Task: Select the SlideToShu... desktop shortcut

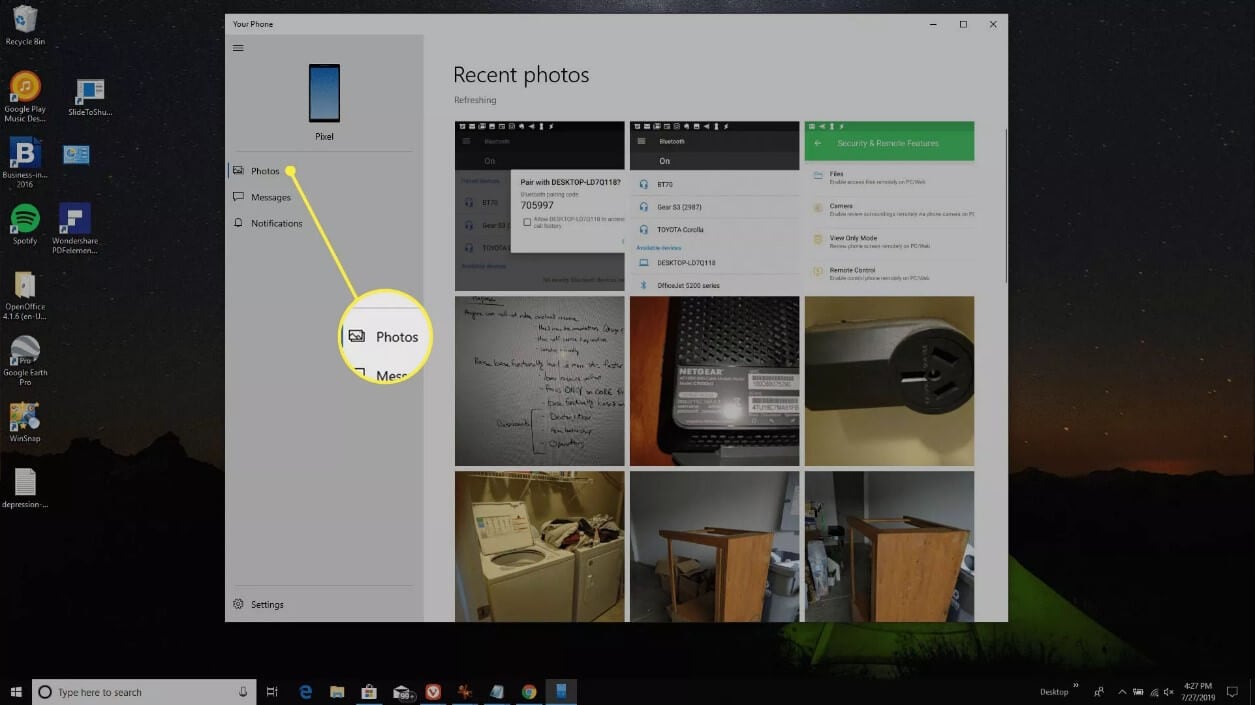Action: 90,98
